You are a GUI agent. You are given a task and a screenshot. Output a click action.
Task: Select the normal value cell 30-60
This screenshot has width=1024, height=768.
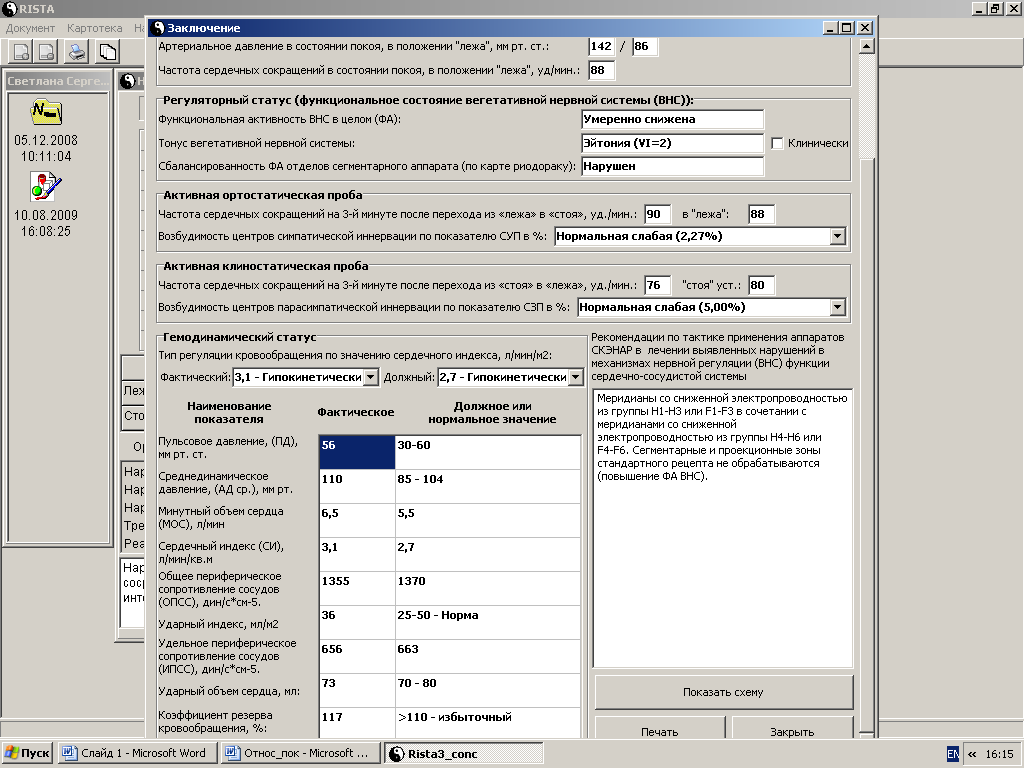pos(488,452)
